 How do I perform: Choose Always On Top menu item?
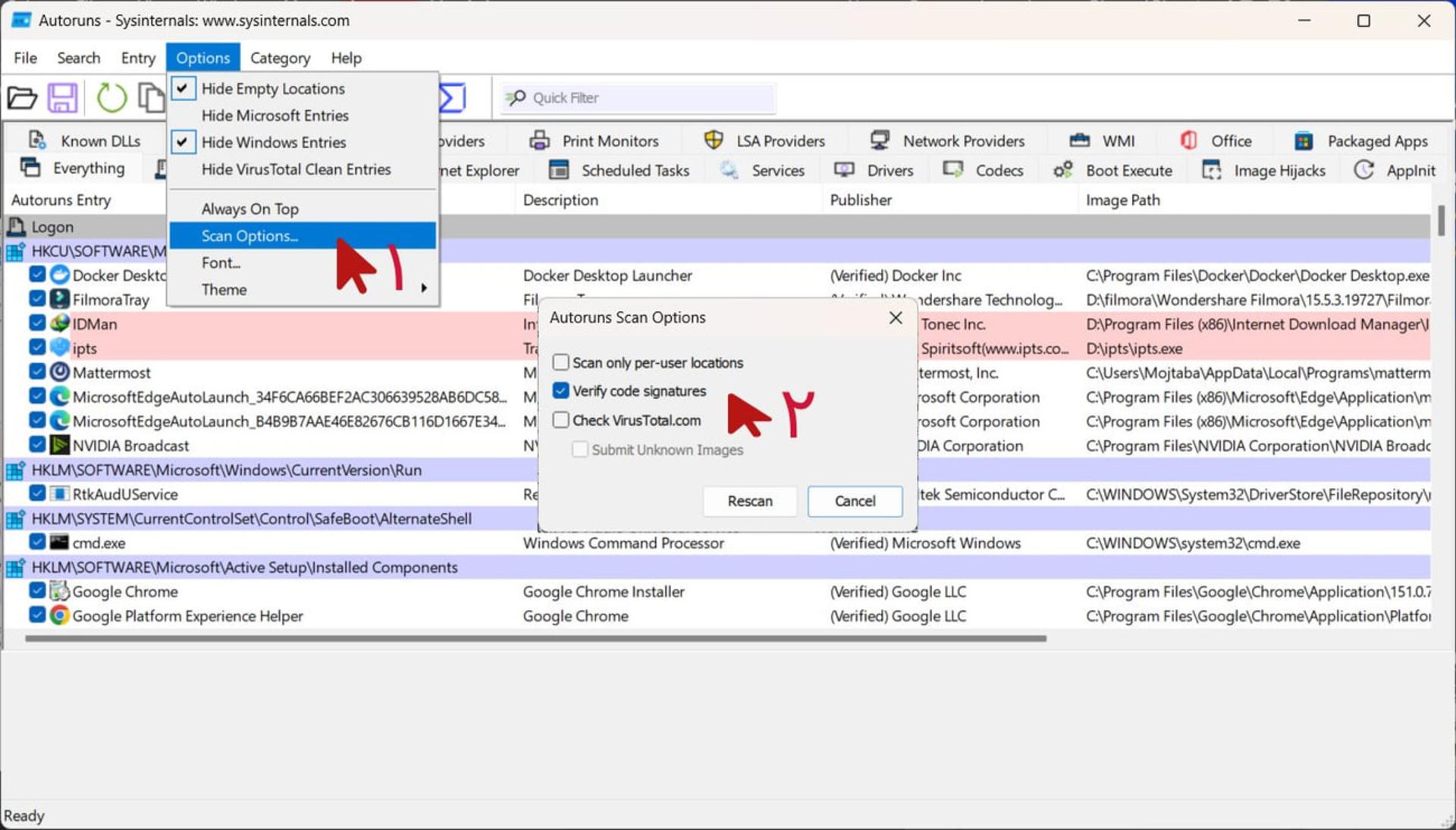tap(303, 209)
